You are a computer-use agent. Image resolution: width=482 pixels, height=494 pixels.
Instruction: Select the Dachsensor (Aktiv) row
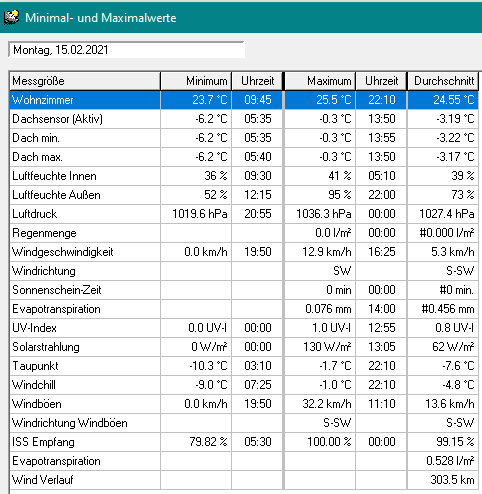244,119
